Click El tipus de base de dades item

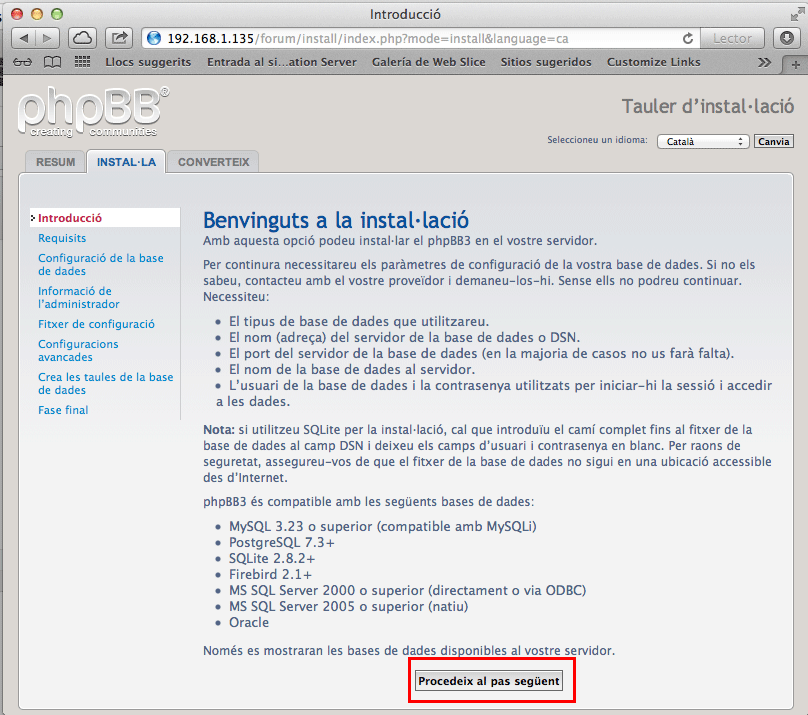[x=359, y=321]
